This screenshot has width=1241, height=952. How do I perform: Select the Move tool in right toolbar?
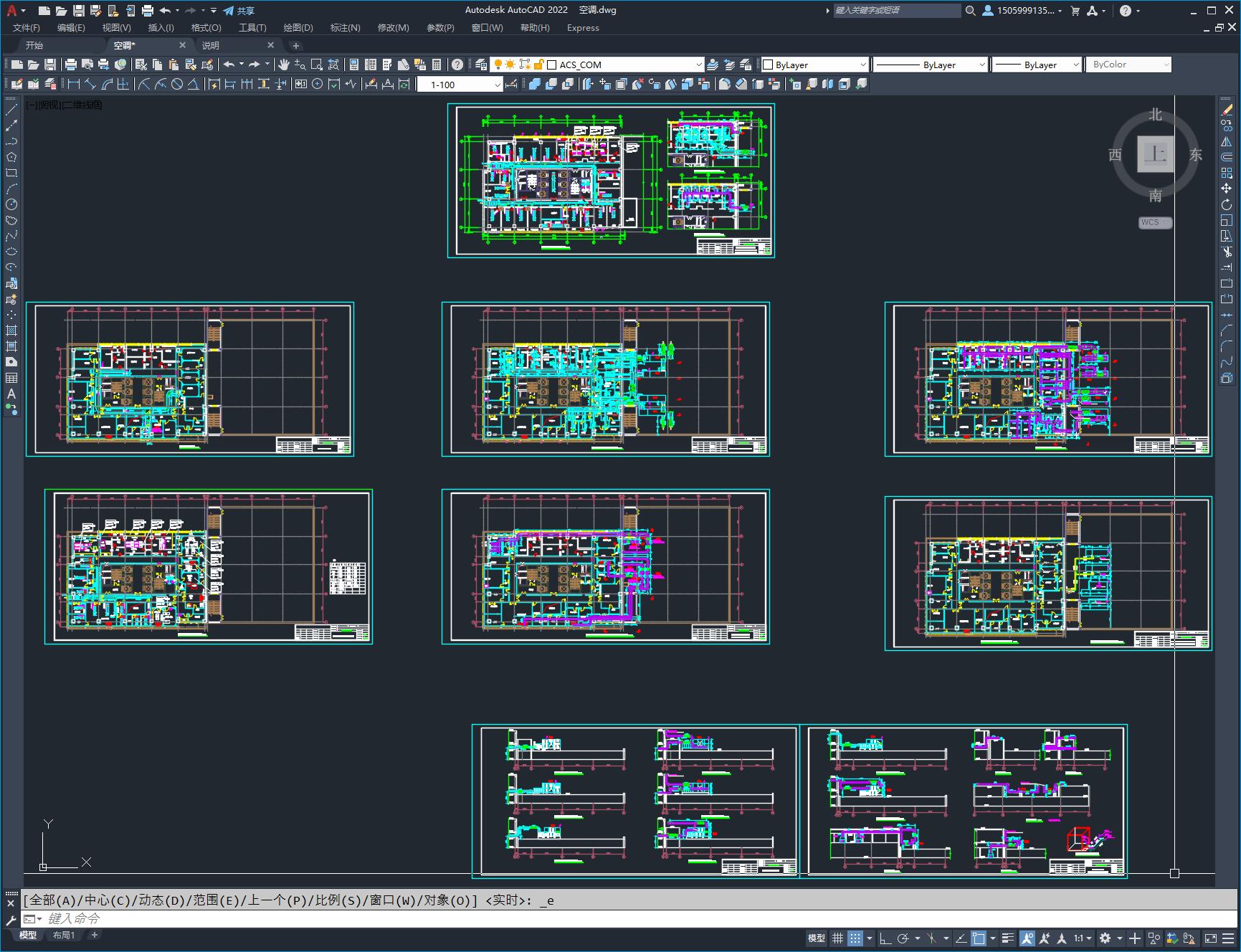click(x=1227, y=189)
